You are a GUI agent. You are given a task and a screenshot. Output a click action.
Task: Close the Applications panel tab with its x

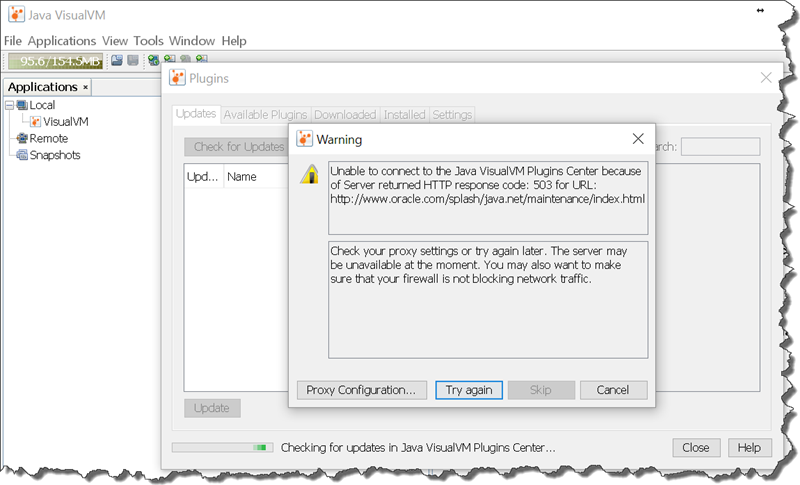[85, 88]
